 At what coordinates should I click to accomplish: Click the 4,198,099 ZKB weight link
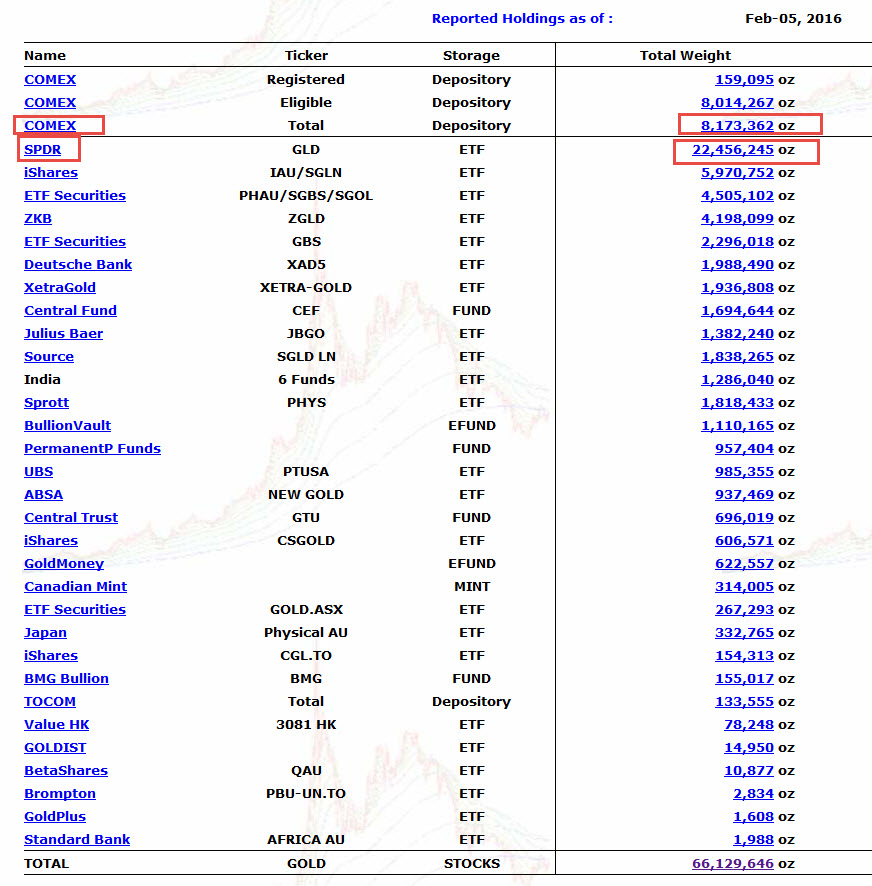point(737,219)
